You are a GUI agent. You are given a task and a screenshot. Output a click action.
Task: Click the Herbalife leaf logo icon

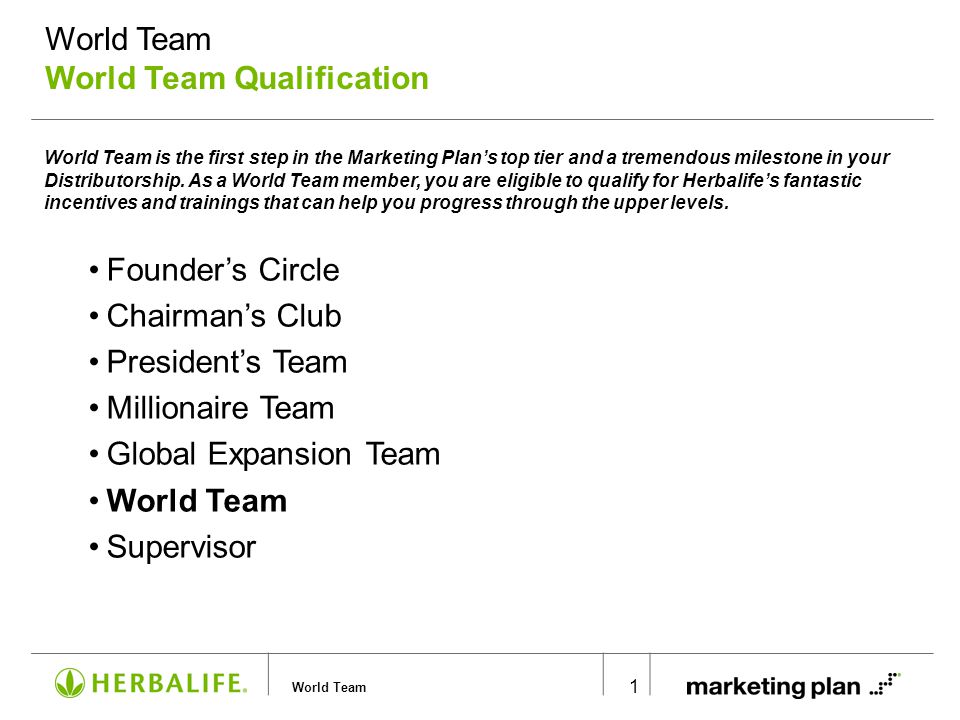pos(69,683)
